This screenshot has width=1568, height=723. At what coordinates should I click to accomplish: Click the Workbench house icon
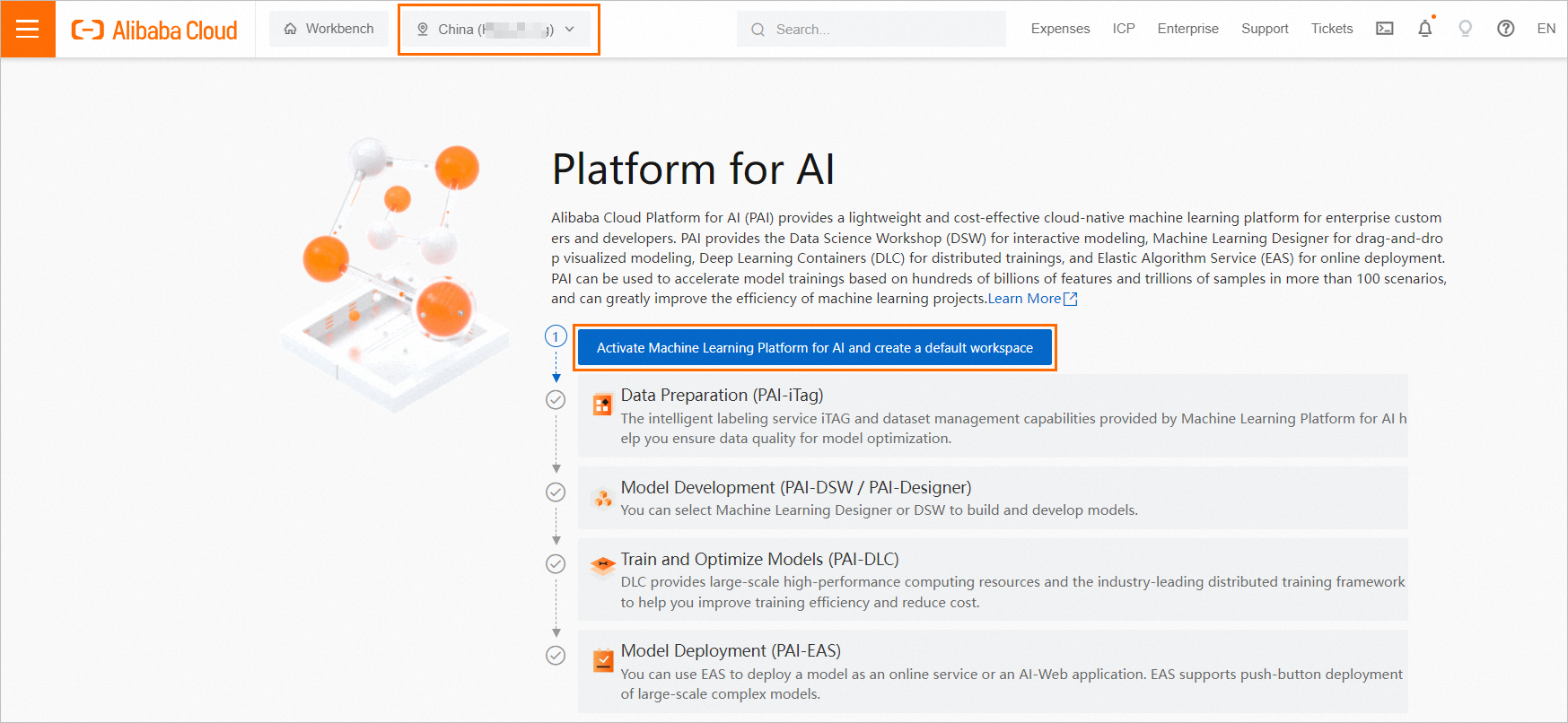tap(290, 30)
